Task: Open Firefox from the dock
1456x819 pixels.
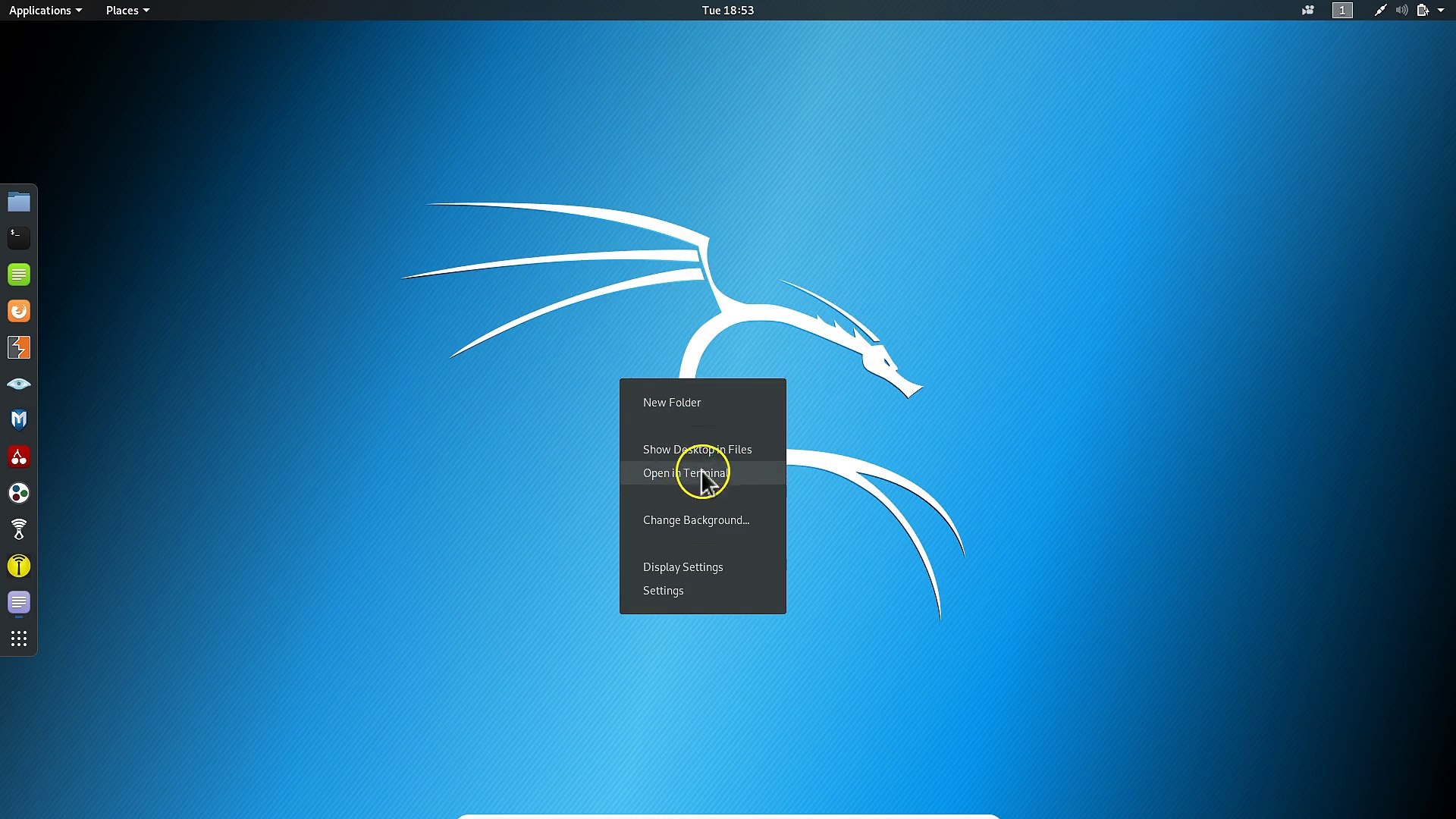Action: [x=18, y=311]
